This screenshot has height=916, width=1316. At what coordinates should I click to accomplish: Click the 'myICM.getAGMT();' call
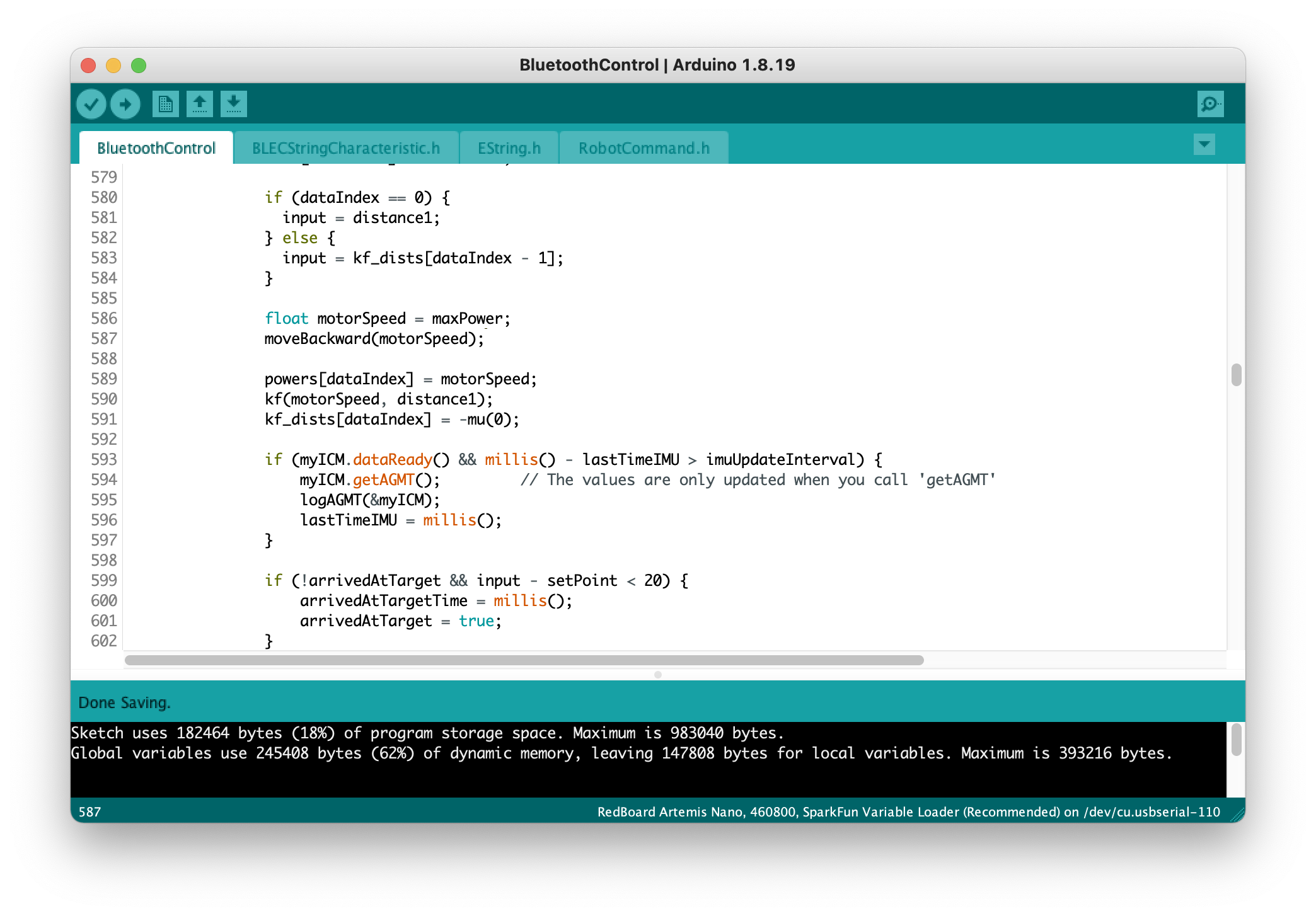pos(370,480)
